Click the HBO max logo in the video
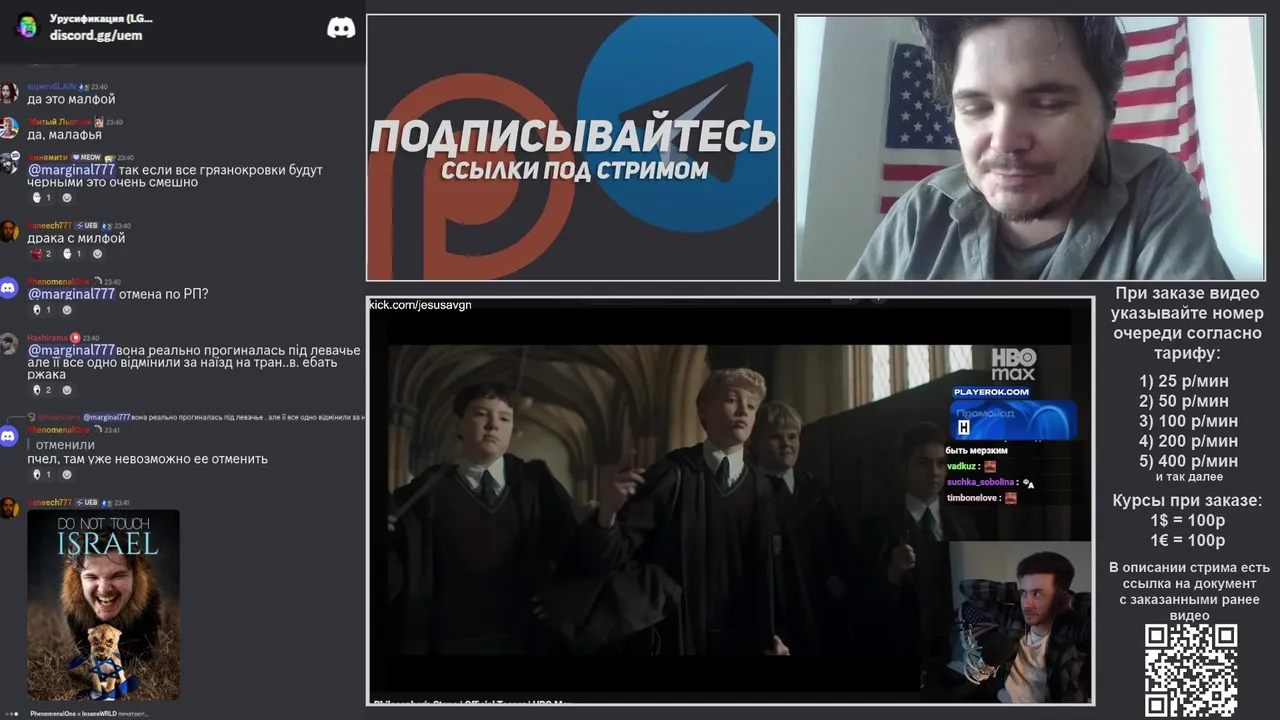This screenshot has width=1280, height=720. [1013, 364]
